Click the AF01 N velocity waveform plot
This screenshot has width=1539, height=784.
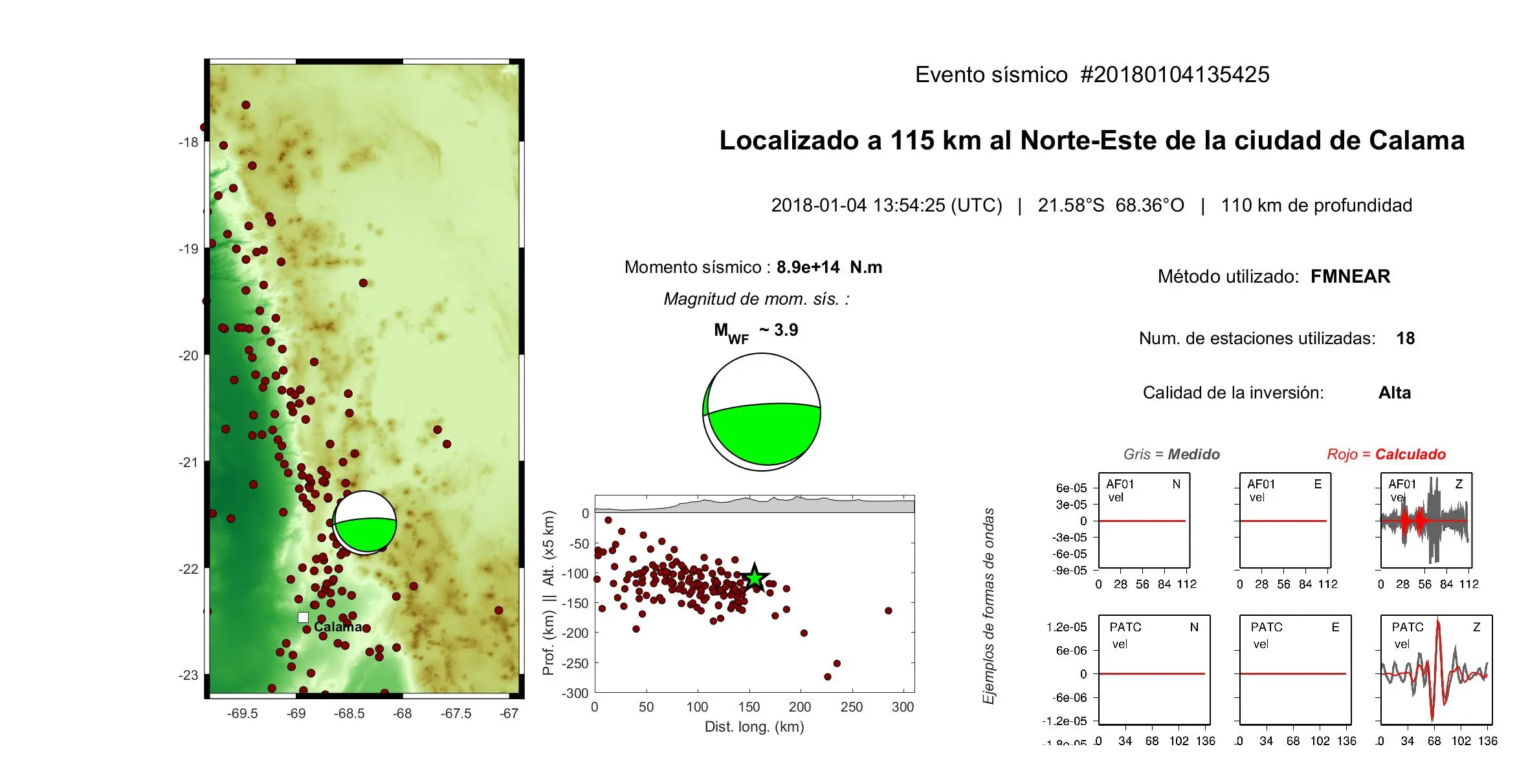pos(1144,521)
